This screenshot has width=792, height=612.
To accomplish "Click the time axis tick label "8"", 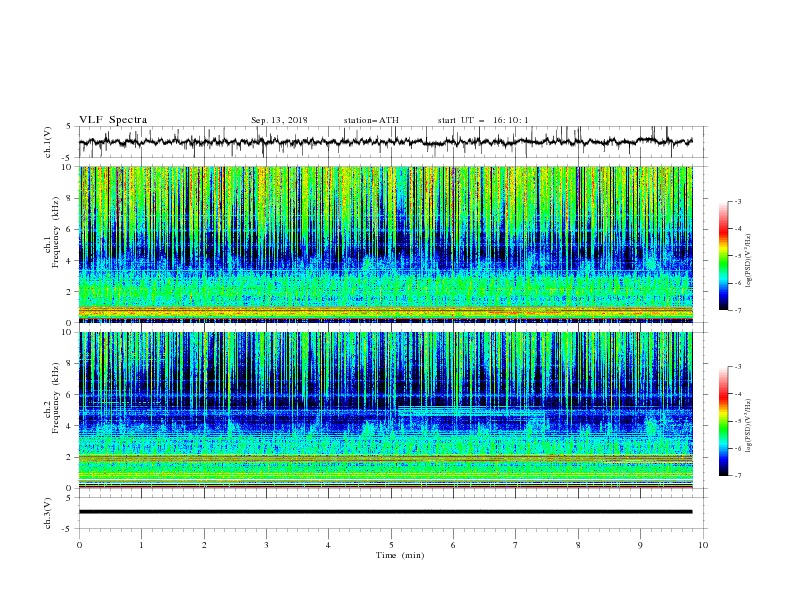I will 578,545.
